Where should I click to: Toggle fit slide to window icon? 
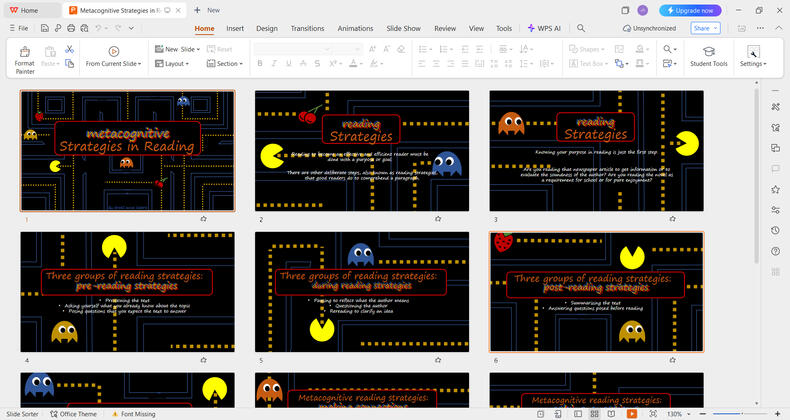coord(653,414)
